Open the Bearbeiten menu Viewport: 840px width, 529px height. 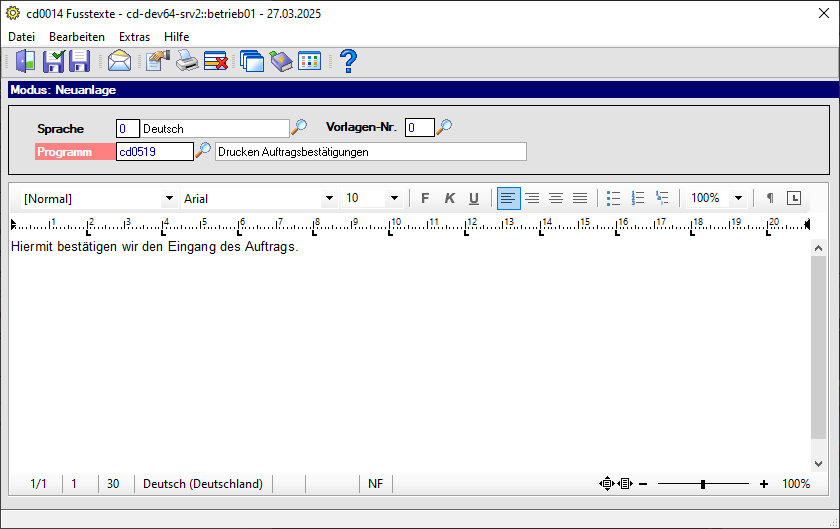[77, 36]
